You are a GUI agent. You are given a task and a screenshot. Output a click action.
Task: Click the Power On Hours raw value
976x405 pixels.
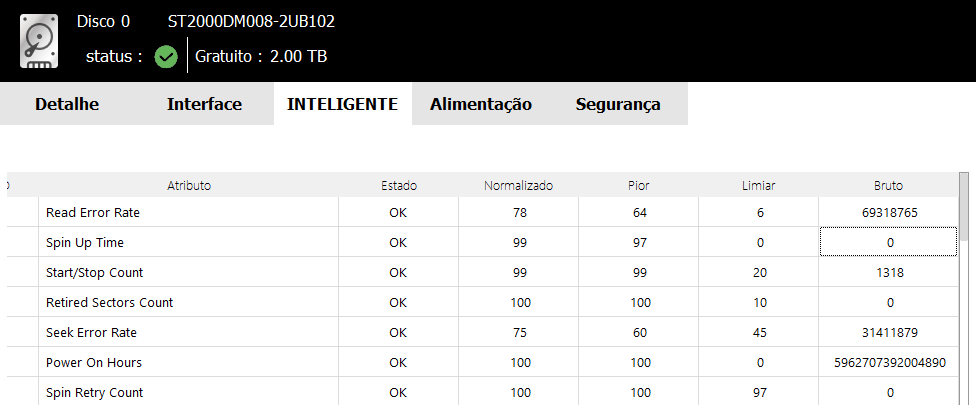point(889,363)
